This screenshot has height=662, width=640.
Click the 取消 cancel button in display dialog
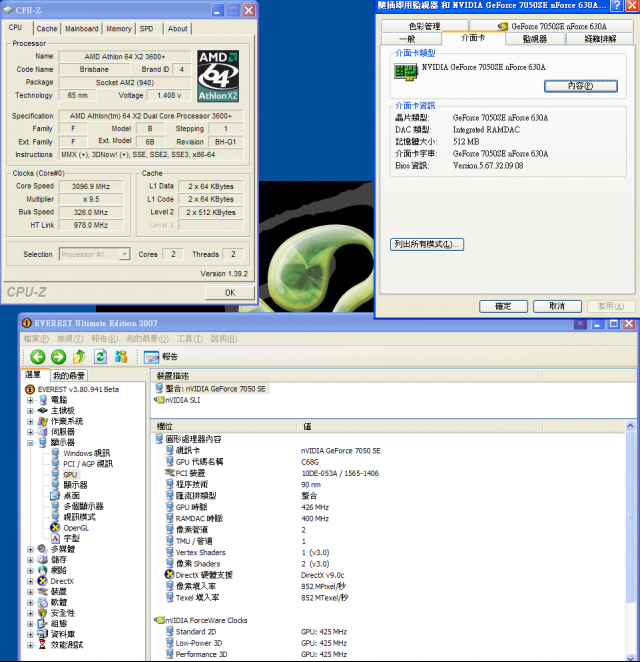(x=557, y=306)
